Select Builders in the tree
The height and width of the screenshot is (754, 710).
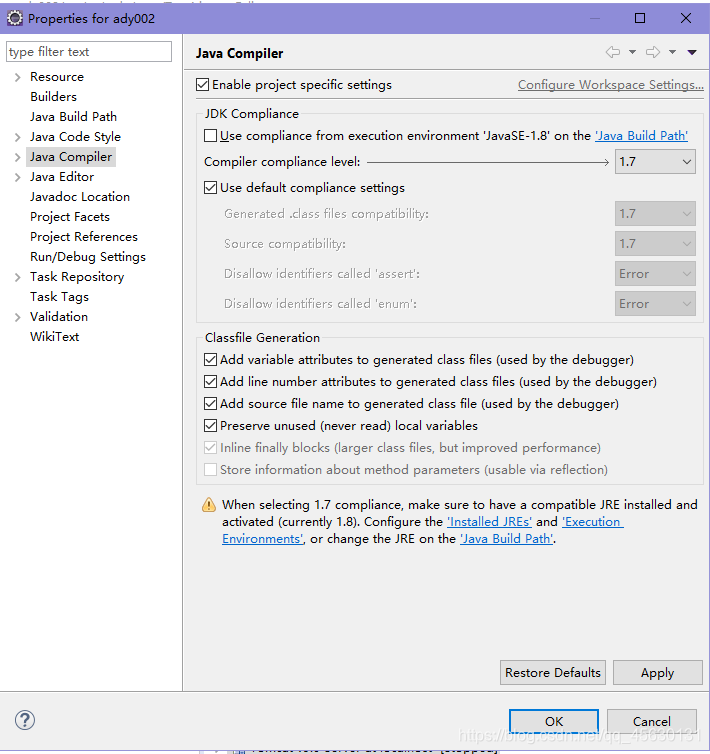click(x=53, y=97)
